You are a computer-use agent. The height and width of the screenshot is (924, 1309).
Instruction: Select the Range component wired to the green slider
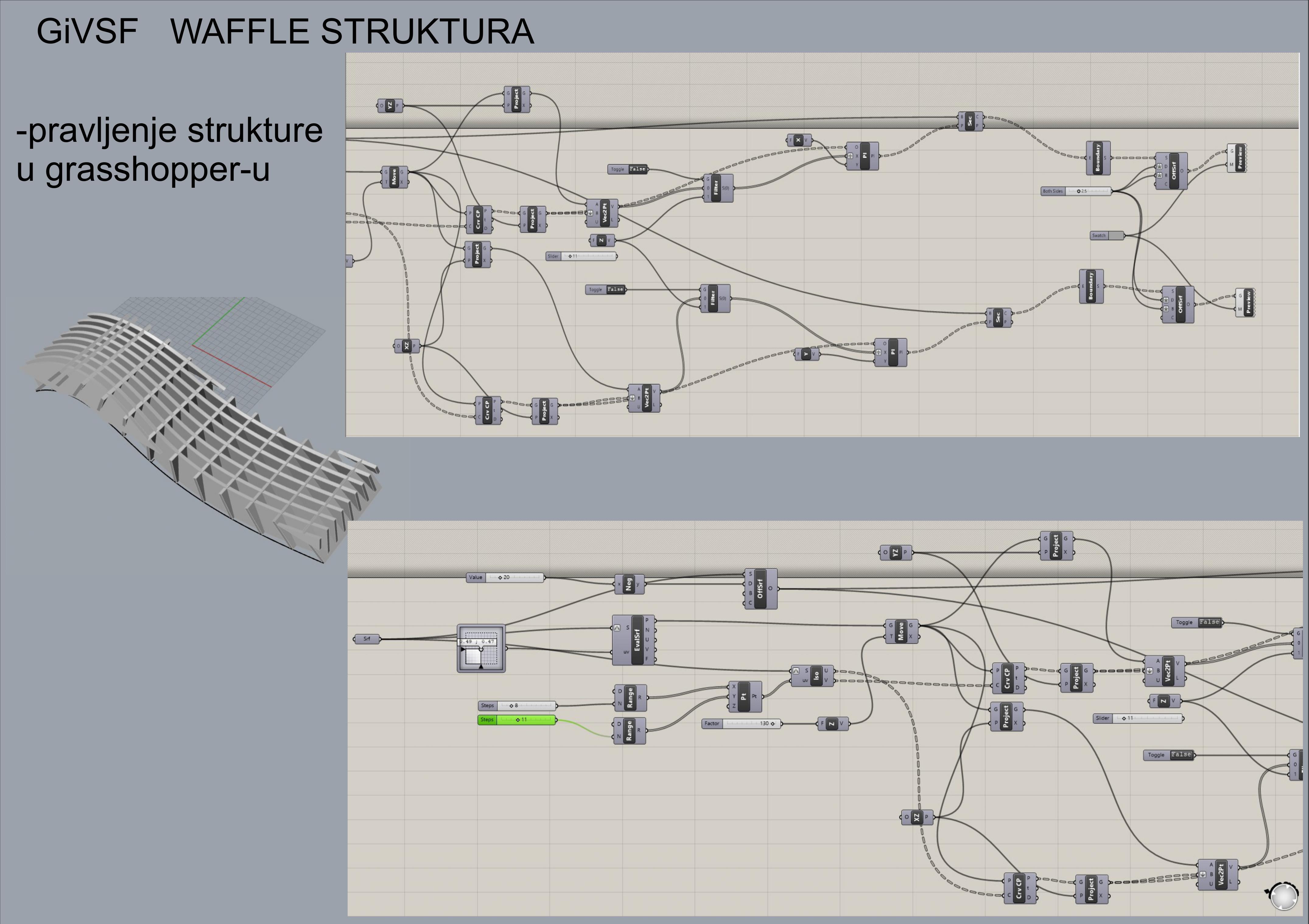630,731
